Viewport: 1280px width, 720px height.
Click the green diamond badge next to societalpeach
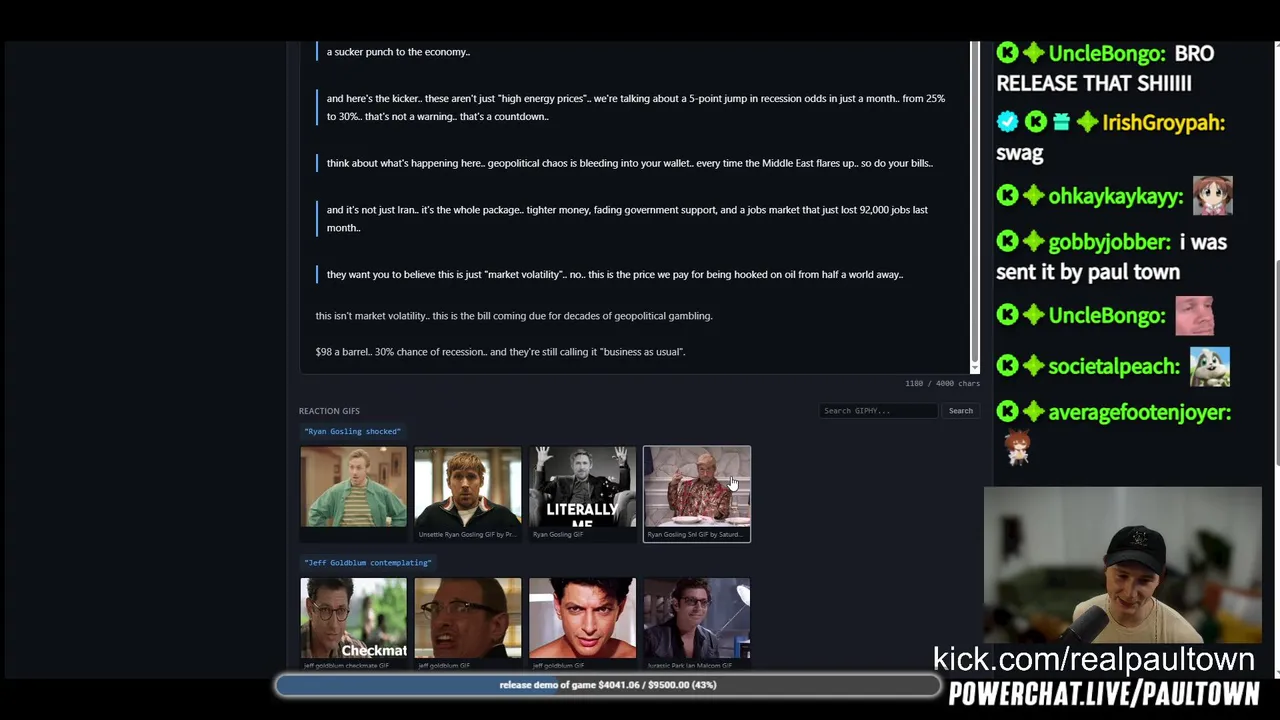(1033, 366)
